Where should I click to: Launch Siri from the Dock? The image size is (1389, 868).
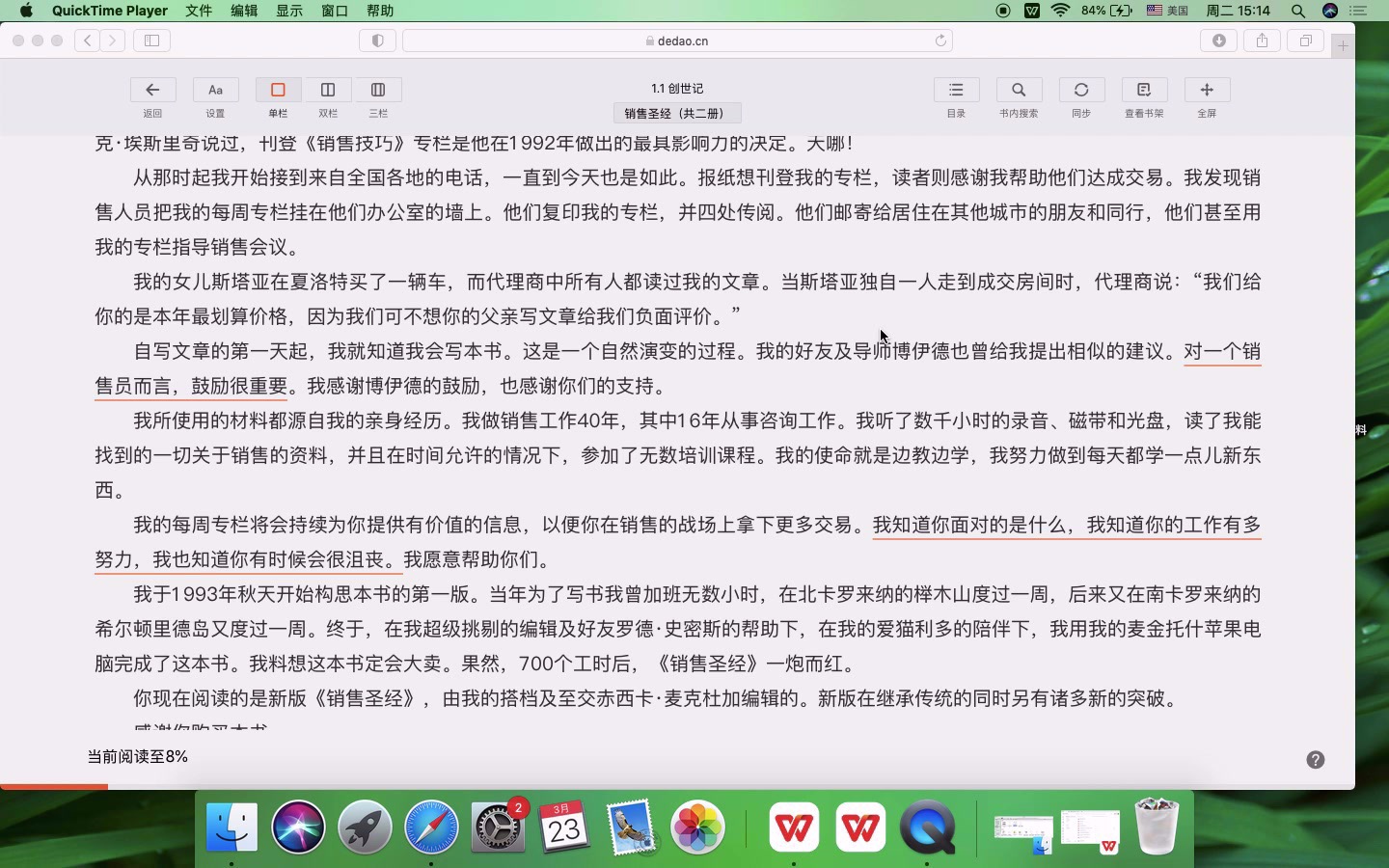(x=298, y=827)
